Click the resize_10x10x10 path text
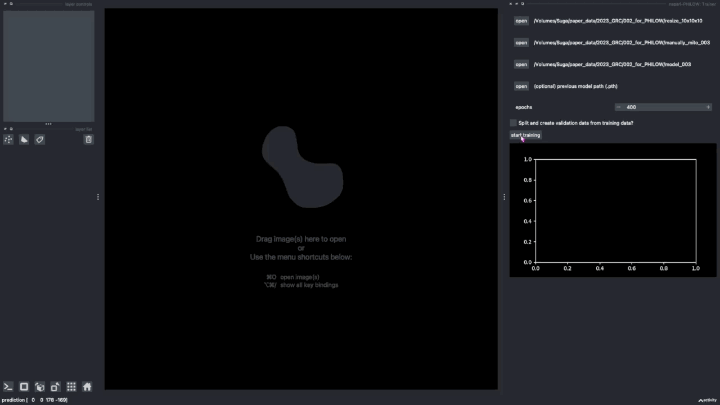This screenshot has height=405, width=720. pyautogui.click(x=618, y=21)
